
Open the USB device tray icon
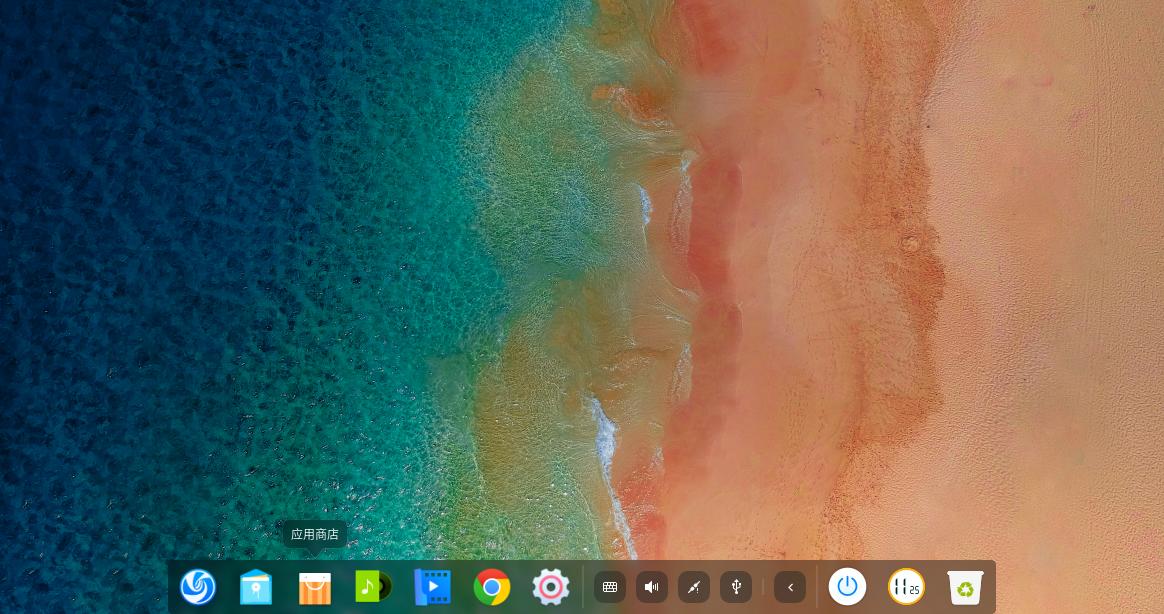coord(736,587)
